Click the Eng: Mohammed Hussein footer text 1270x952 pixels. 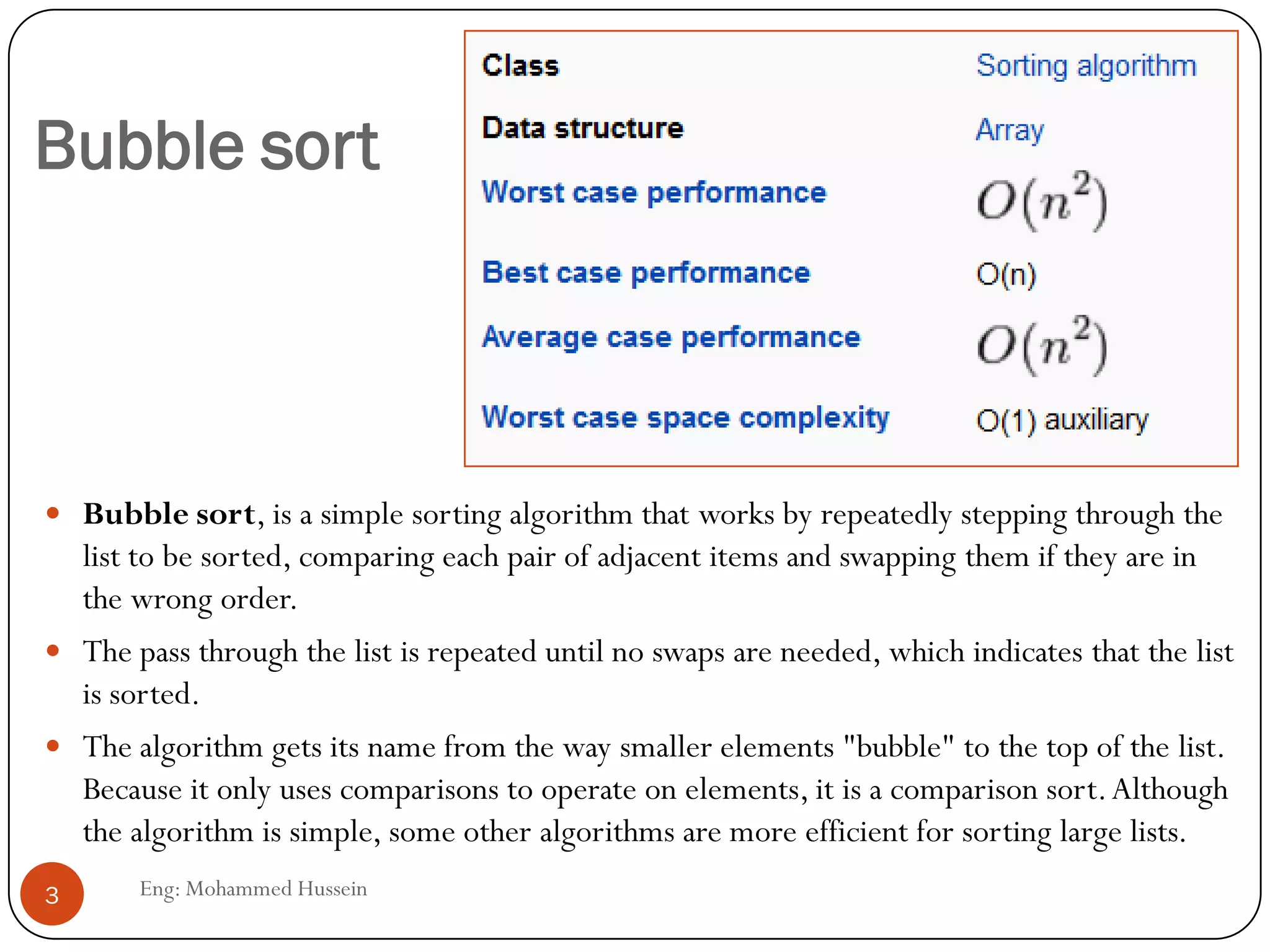click(x=253, y=889)
